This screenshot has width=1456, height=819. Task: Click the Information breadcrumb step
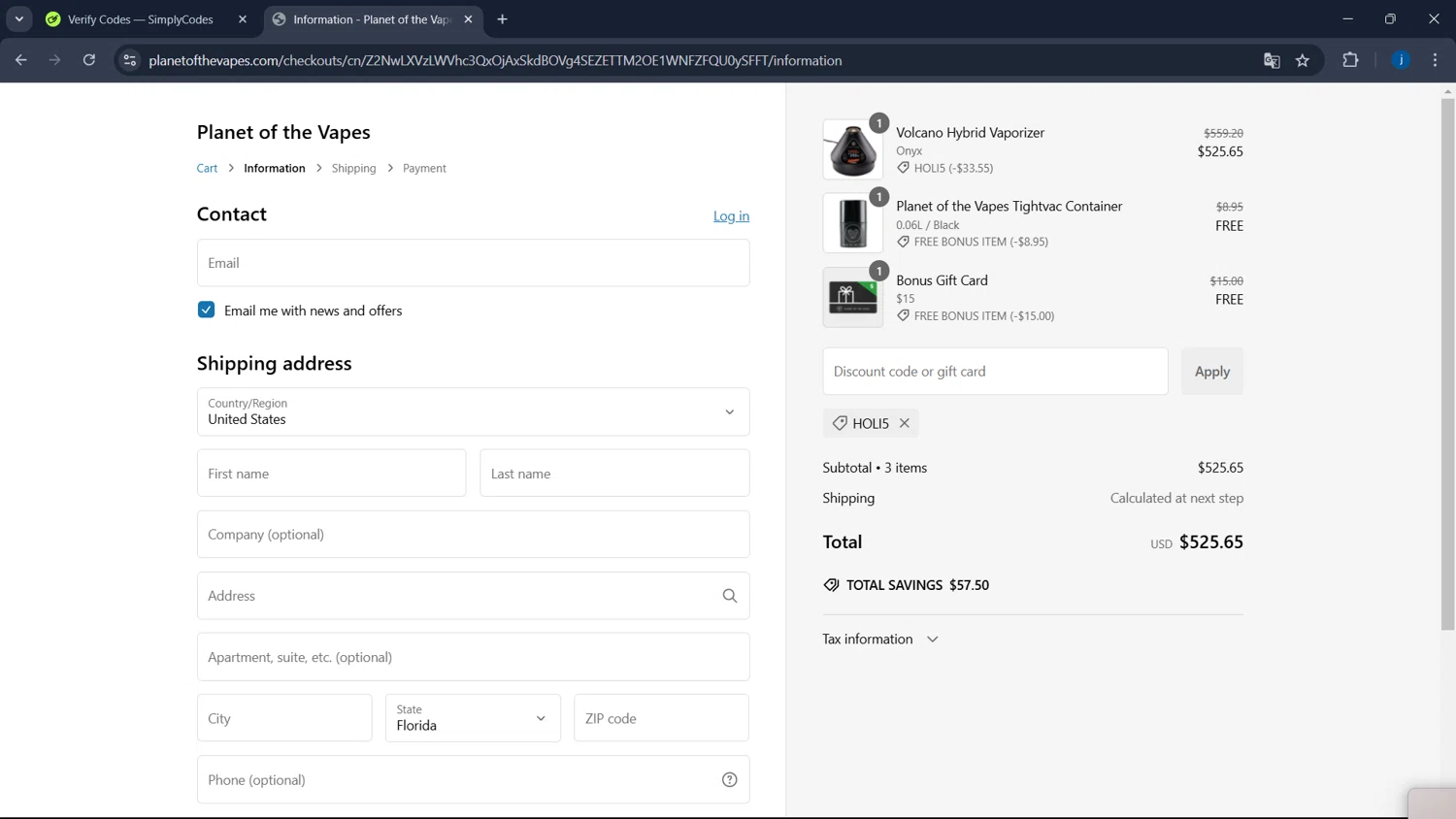click(274, 168)
